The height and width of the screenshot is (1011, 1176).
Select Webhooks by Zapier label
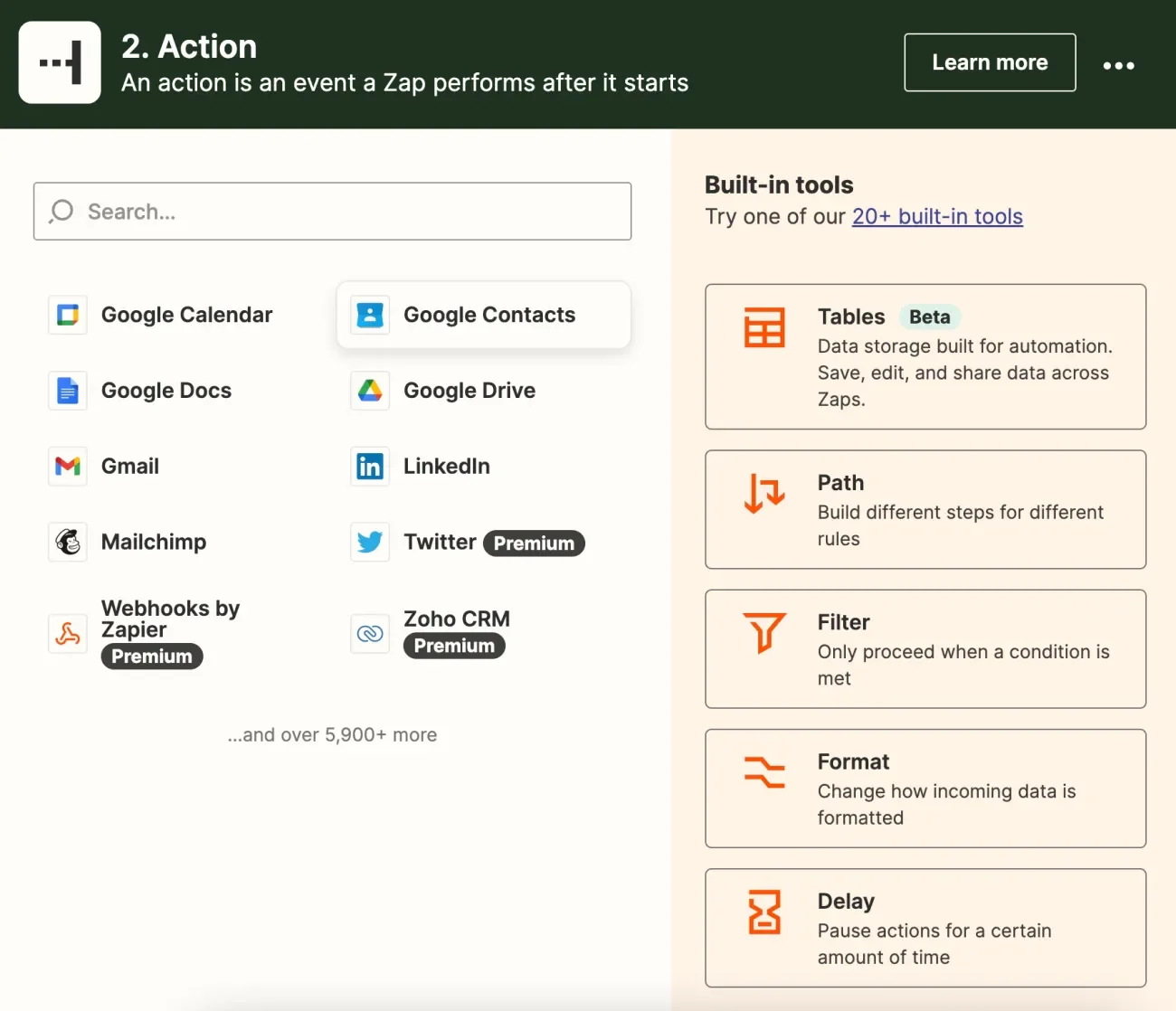point(170,619)
